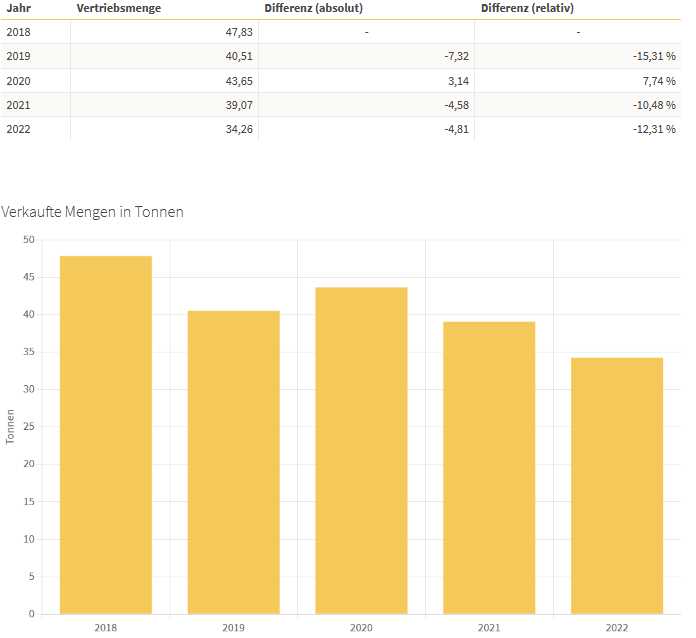Viewport: 696px width, 638px height.
Task: Click the relative difference -10,48 %
Action: coord(654,105)
